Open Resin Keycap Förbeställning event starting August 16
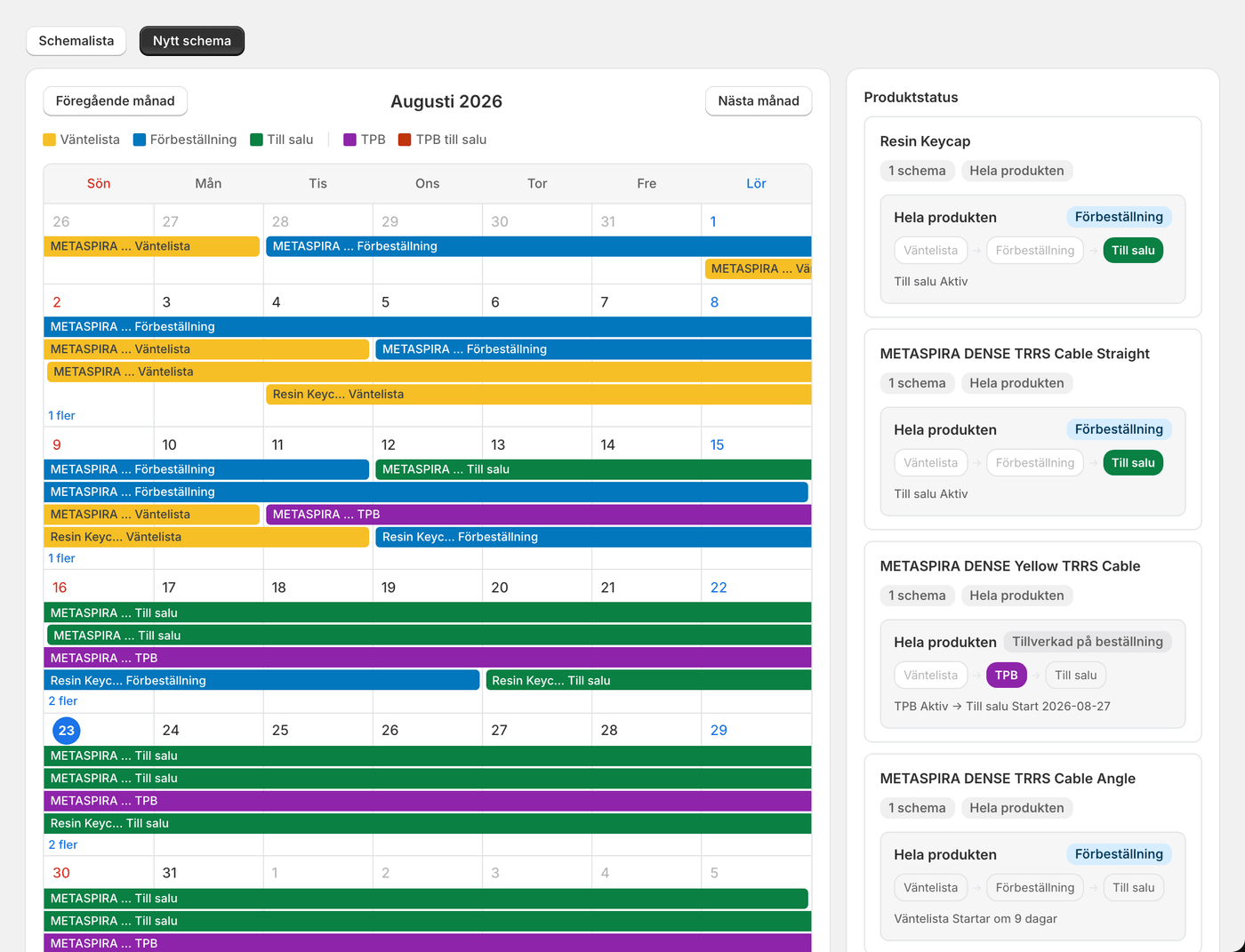The height and width of the screenshot is (952, 1245). tap(261, 680)
